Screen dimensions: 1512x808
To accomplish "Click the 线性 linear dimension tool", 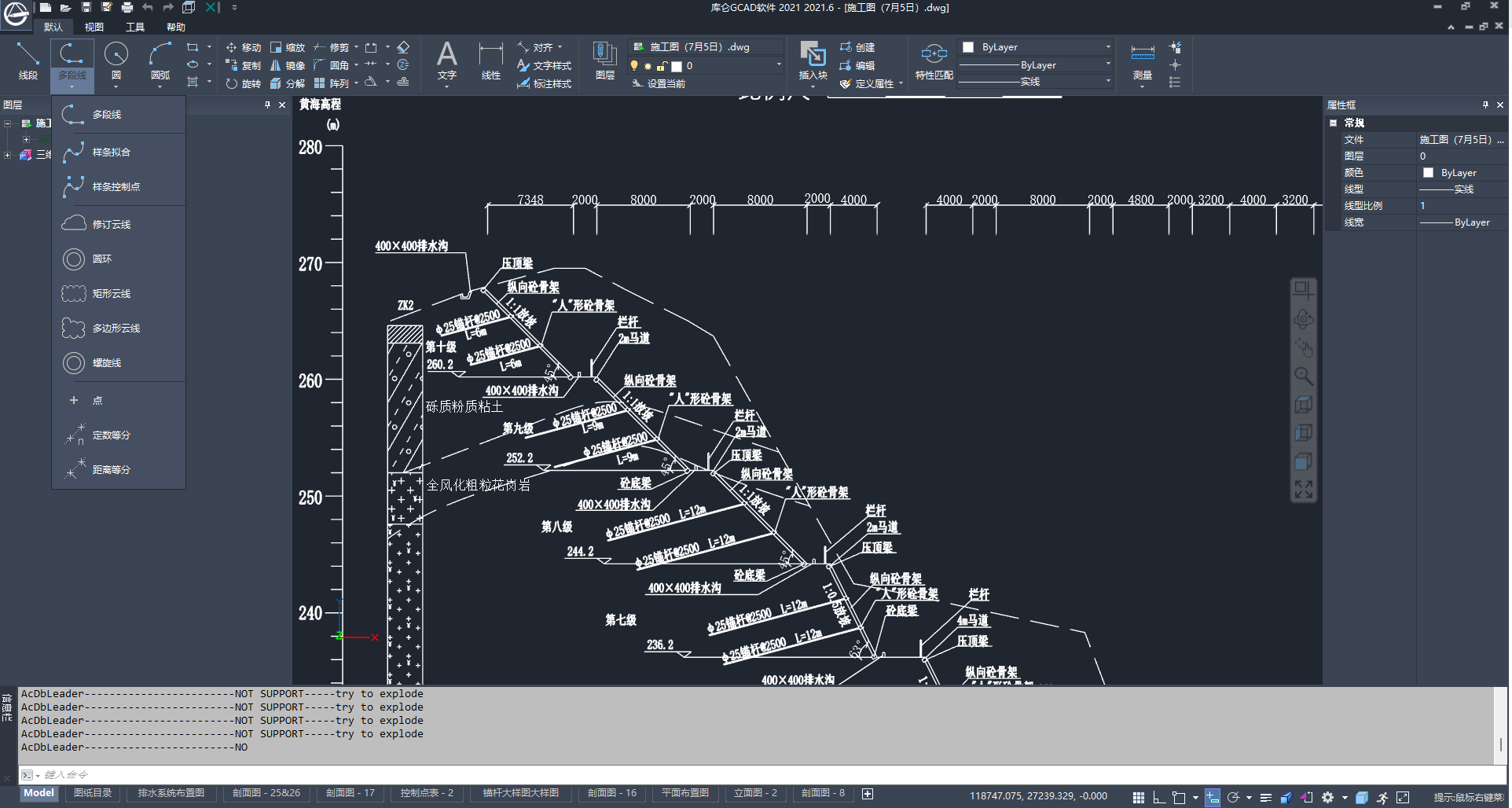I will click(491, 61).
